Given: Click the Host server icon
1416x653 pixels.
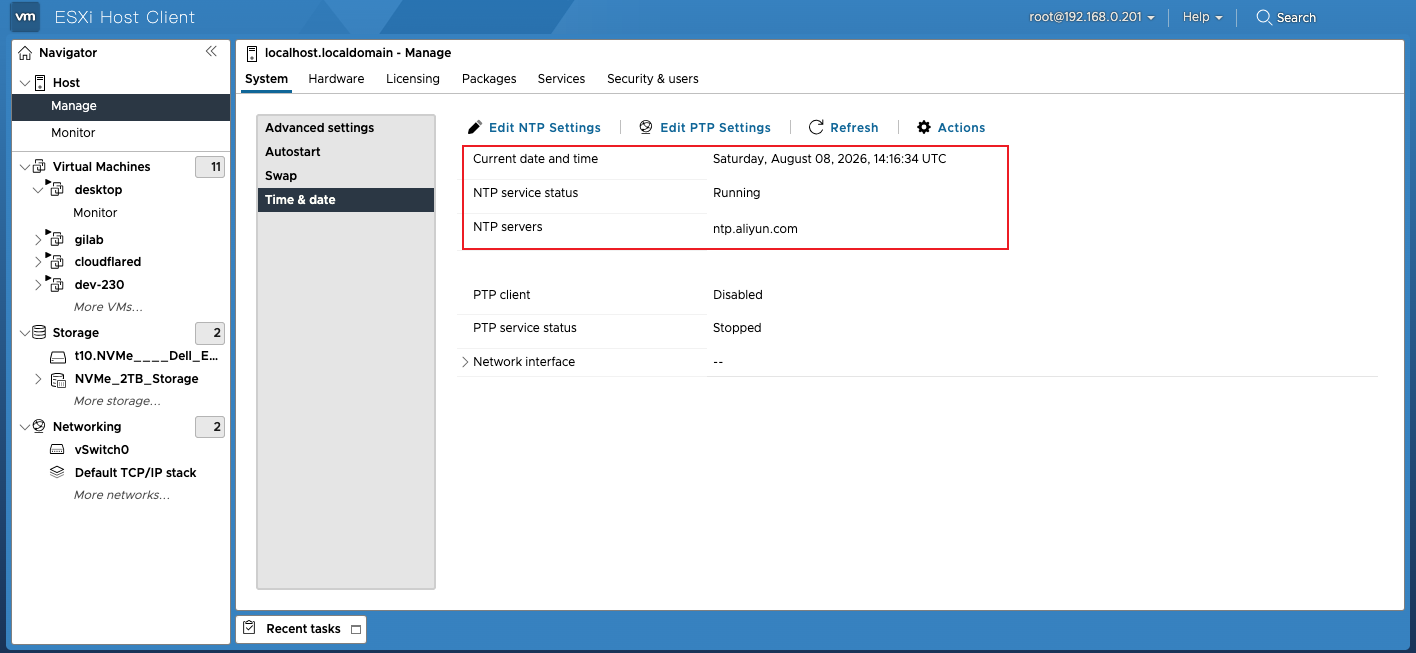Looking at the screenshot, I should pyautogui.click(x=40, y=82).
